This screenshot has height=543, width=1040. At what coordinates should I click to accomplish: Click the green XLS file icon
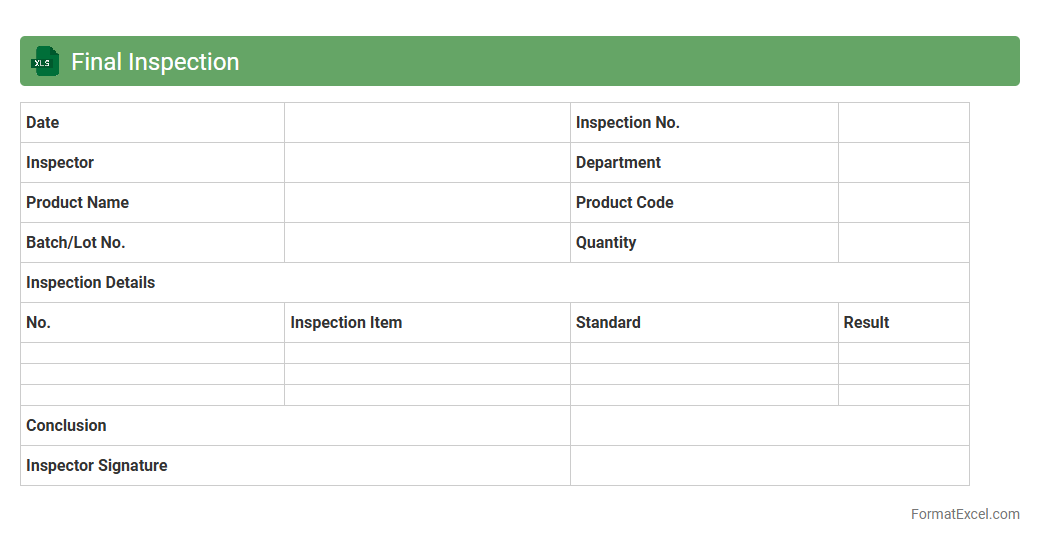pos(45,61)
